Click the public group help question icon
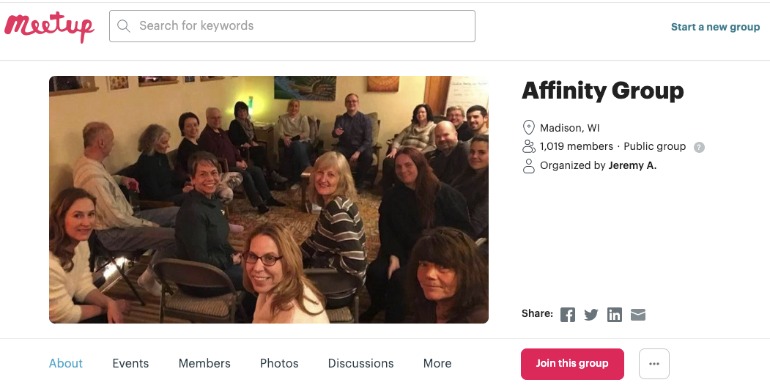Viewport: 770px width, 387px height. pos(699,147)
